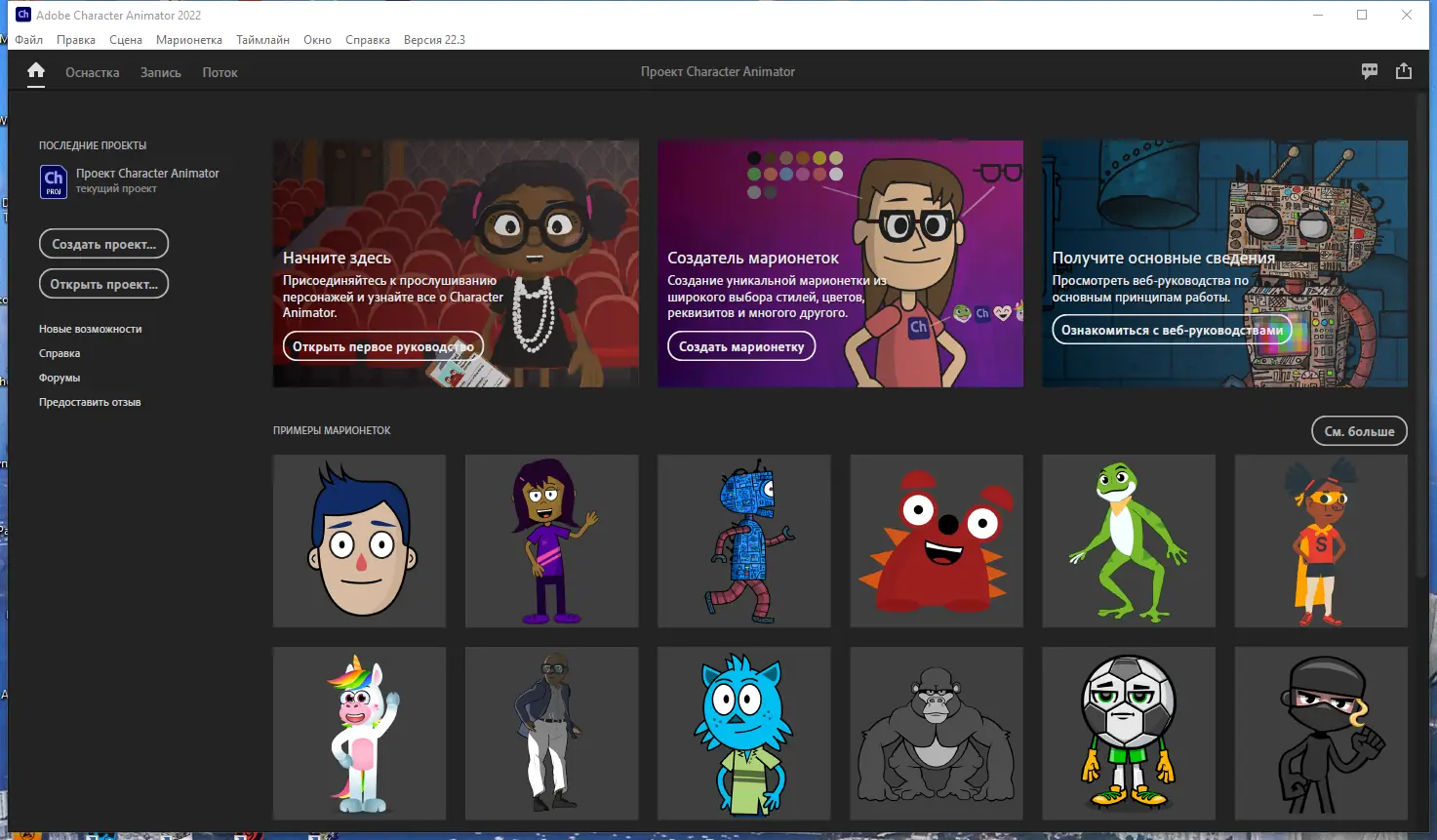Select the green frog puppet sample
1437x840 pixels.
tap(1128, 540)
